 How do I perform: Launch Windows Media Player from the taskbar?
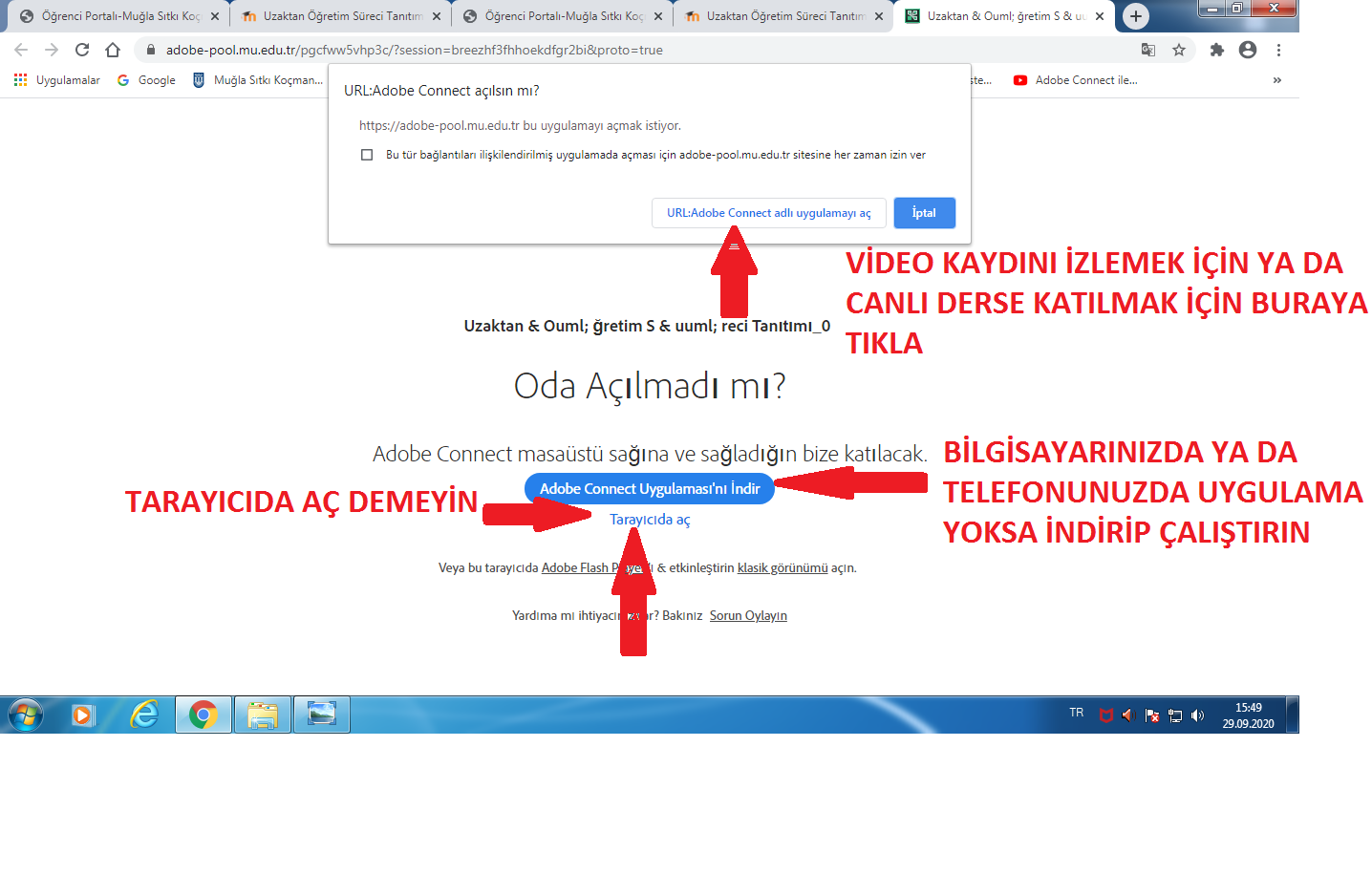[83, 715]
